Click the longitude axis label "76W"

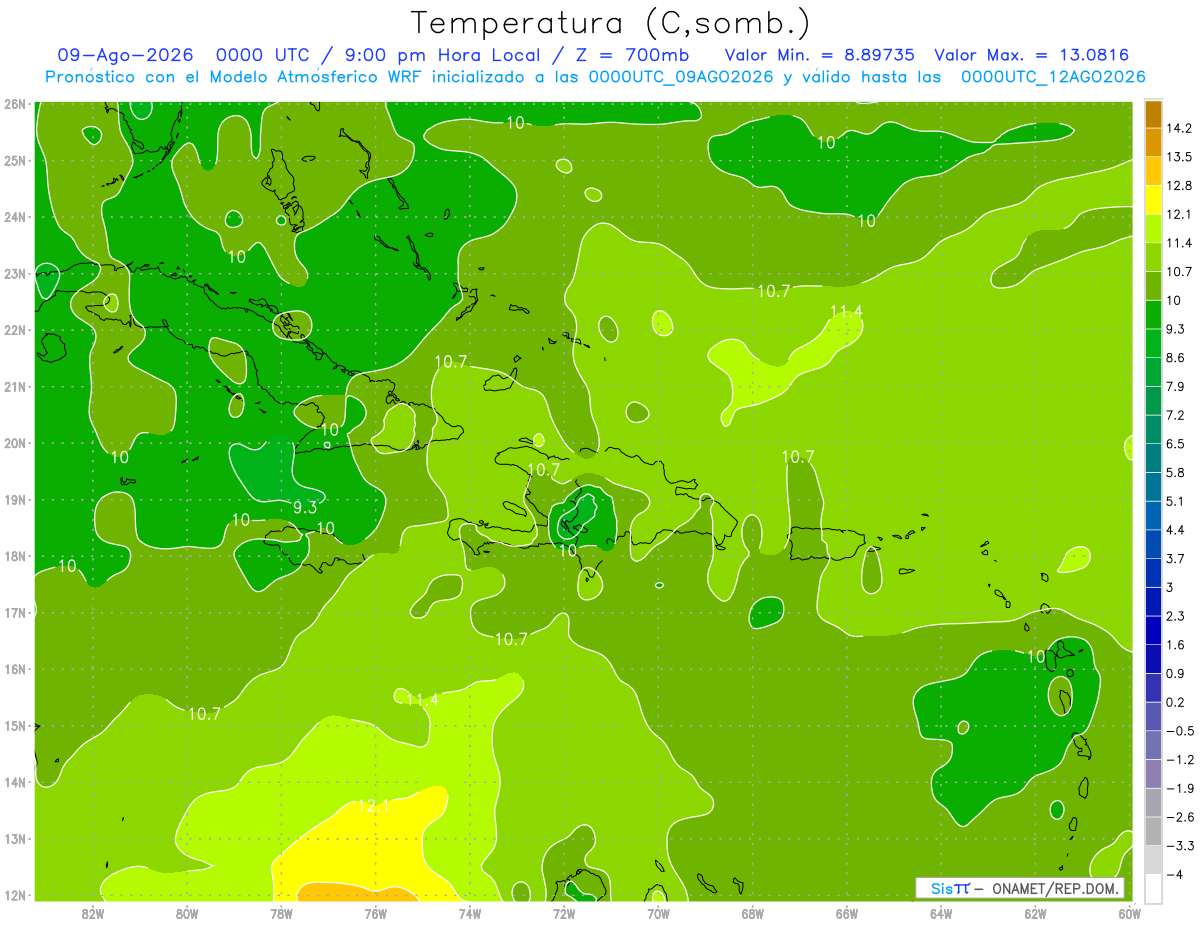[x=375, y=913]
